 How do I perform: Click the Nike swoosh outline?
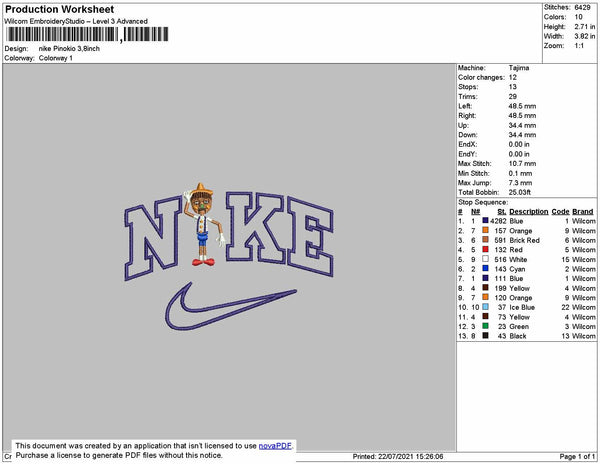pyautogui.click(x=230, y=308)
